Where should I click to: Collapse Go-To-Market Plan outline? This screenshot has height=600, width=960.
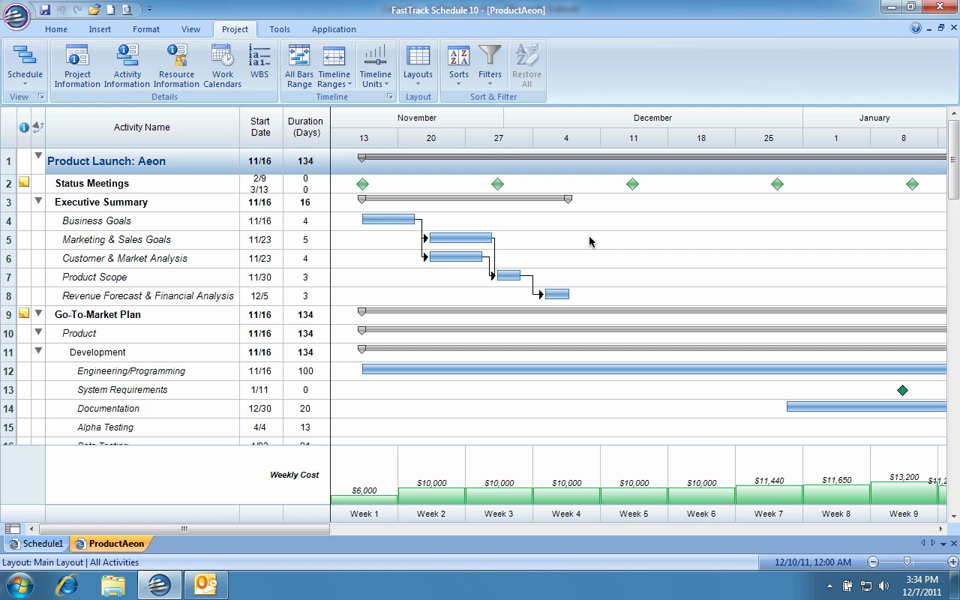[38, 313]
